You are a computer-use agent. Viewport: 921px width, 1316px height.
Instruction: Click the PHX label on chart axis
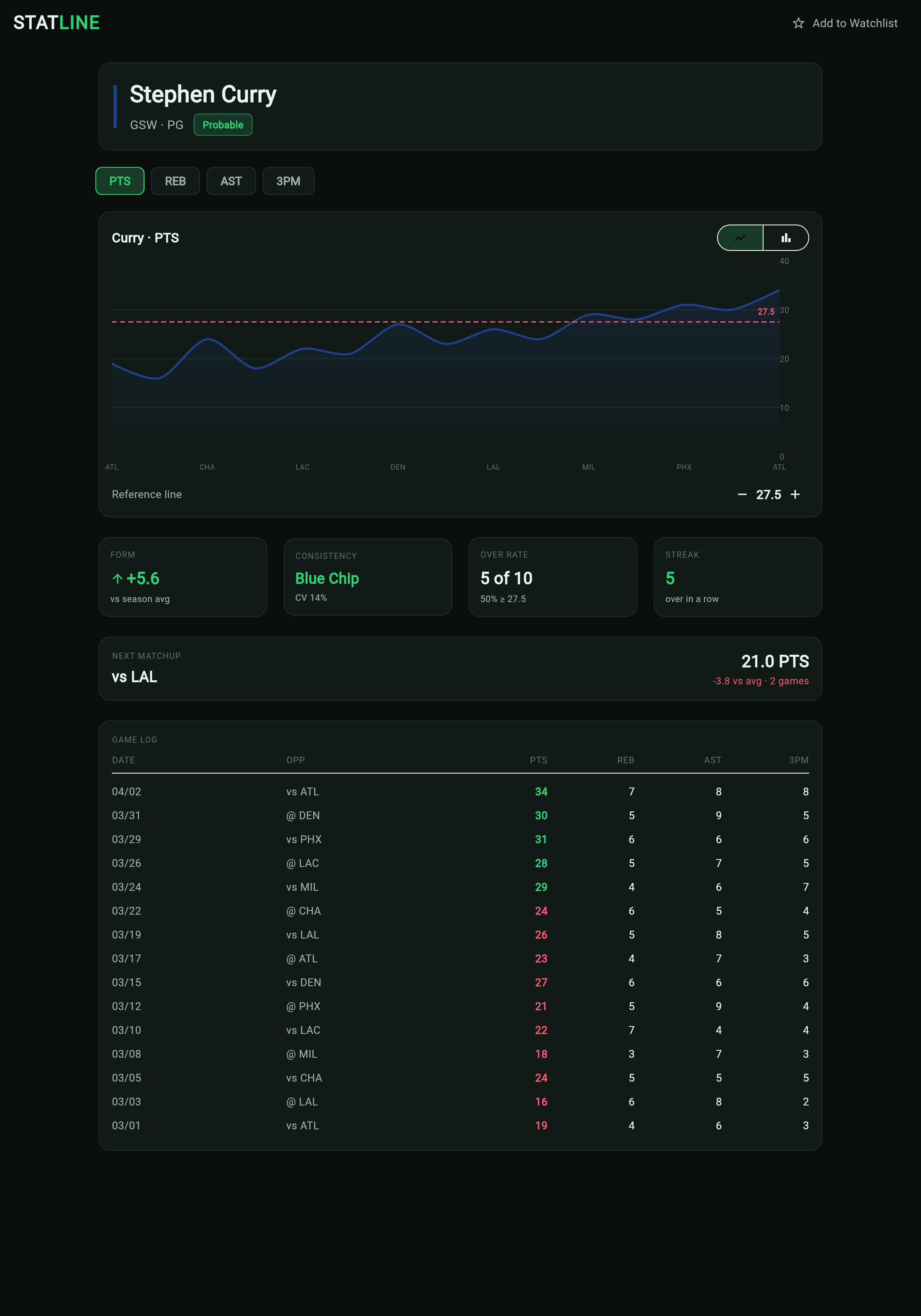[x=684, y=467]
